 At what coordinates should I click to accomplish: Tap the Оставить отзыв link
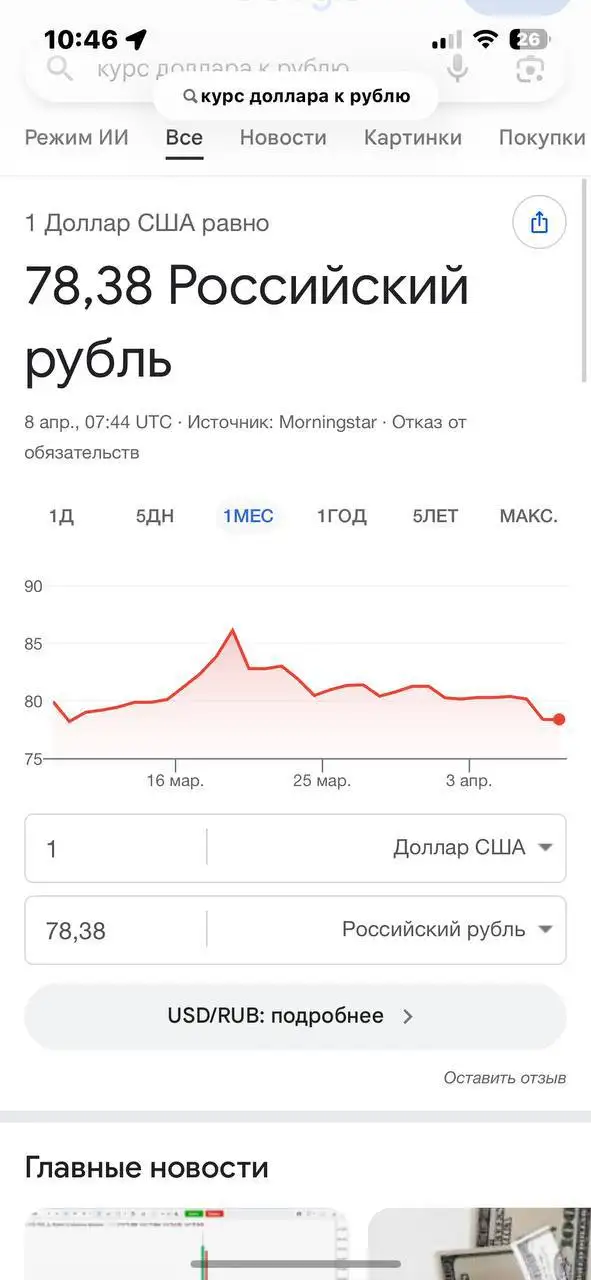(x=505, y=1078)
